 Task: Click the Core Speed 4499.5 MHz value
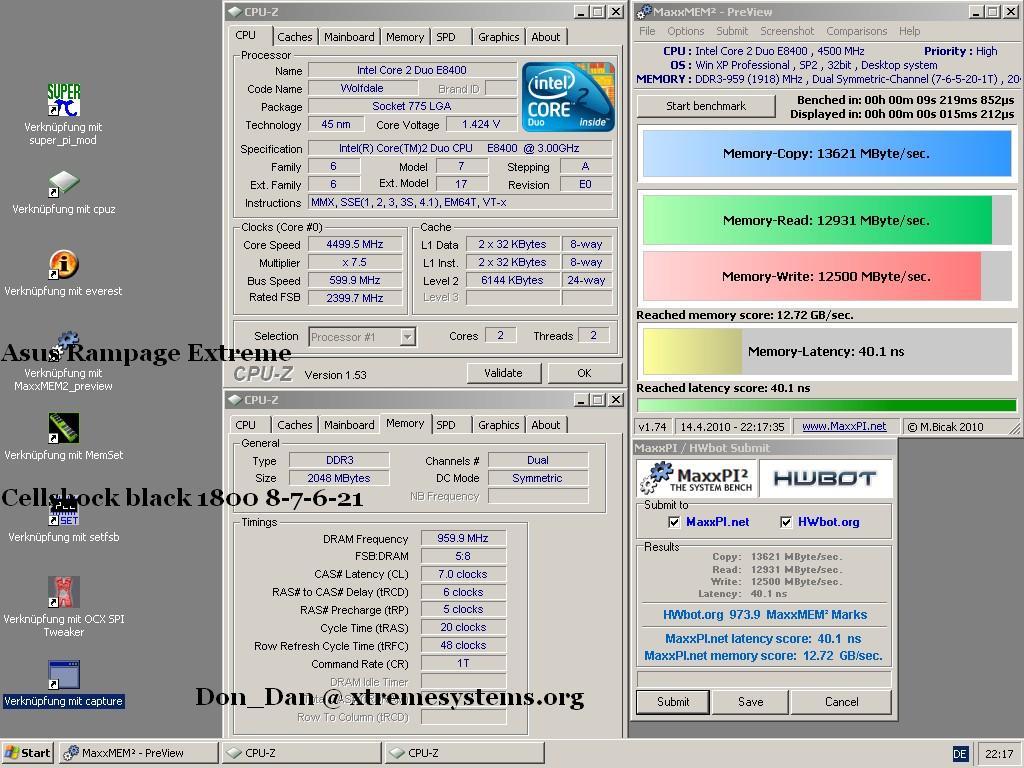coord(355,244)
